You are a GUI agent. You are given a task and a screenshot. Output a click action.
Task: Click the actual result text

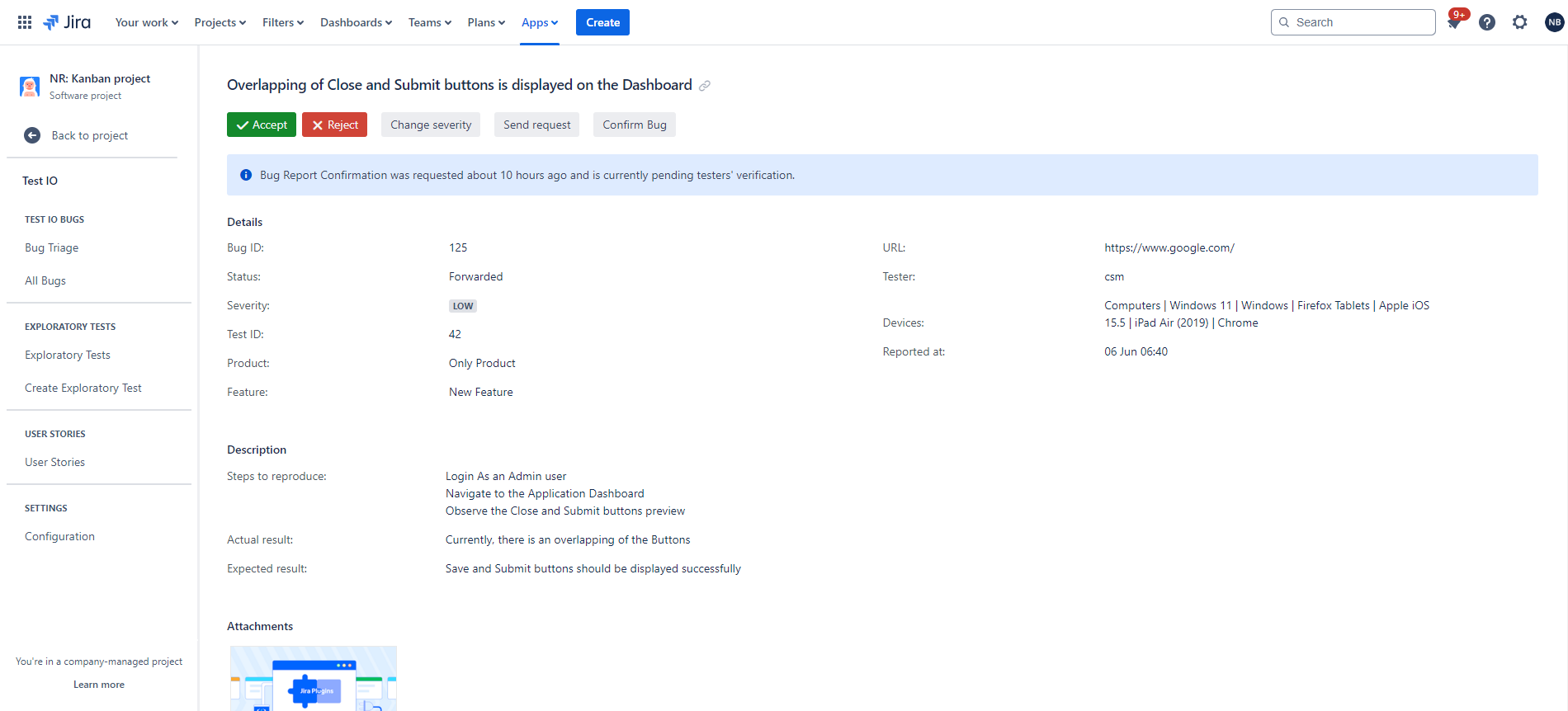pyautogui.click(x=568, y=539)
